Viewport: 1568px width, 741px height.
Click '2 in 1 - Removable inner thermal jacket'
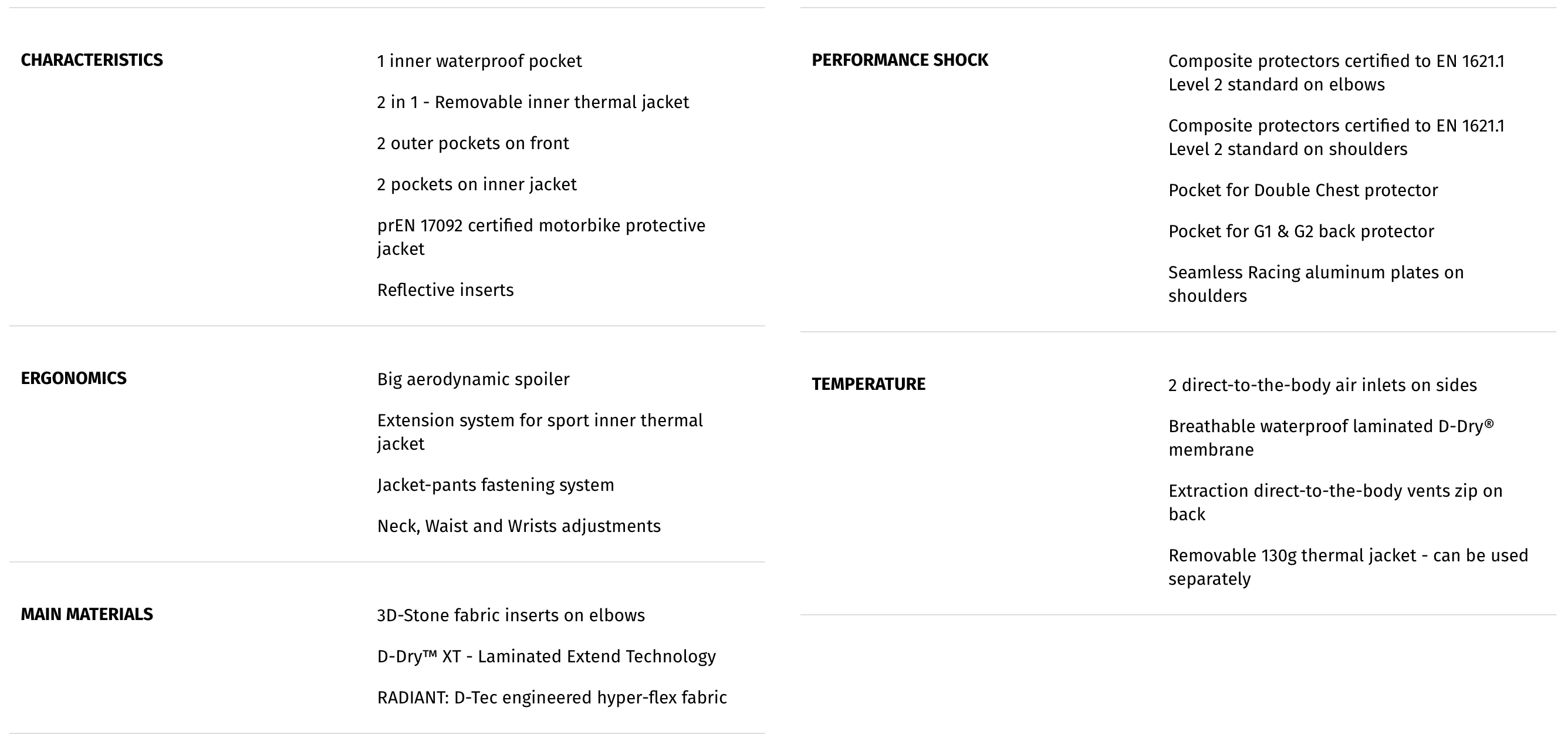(533, 102)
